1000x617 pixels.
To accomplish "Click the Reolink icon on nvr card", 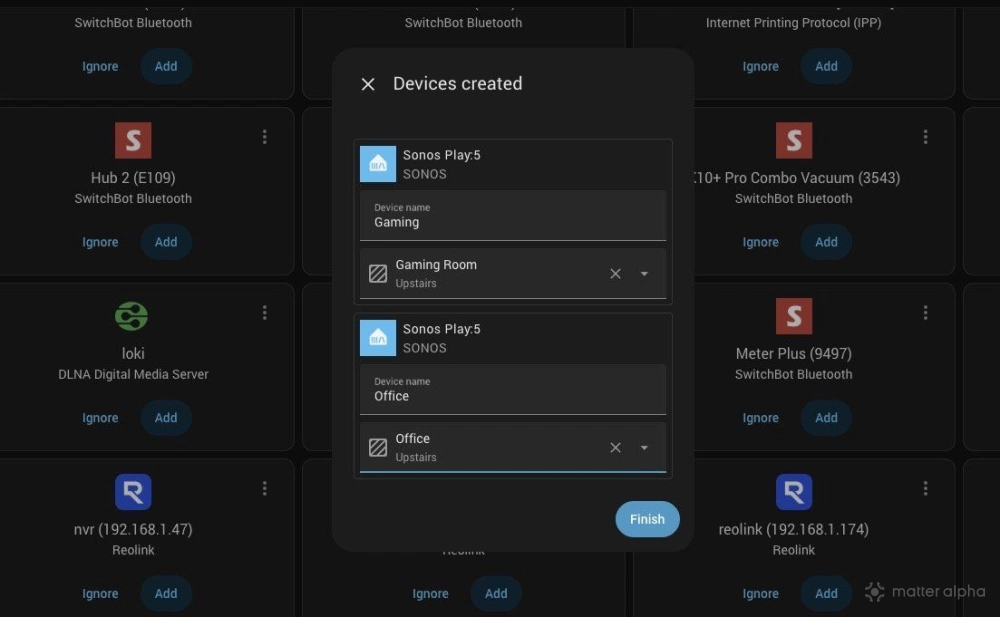I will 133,491.
